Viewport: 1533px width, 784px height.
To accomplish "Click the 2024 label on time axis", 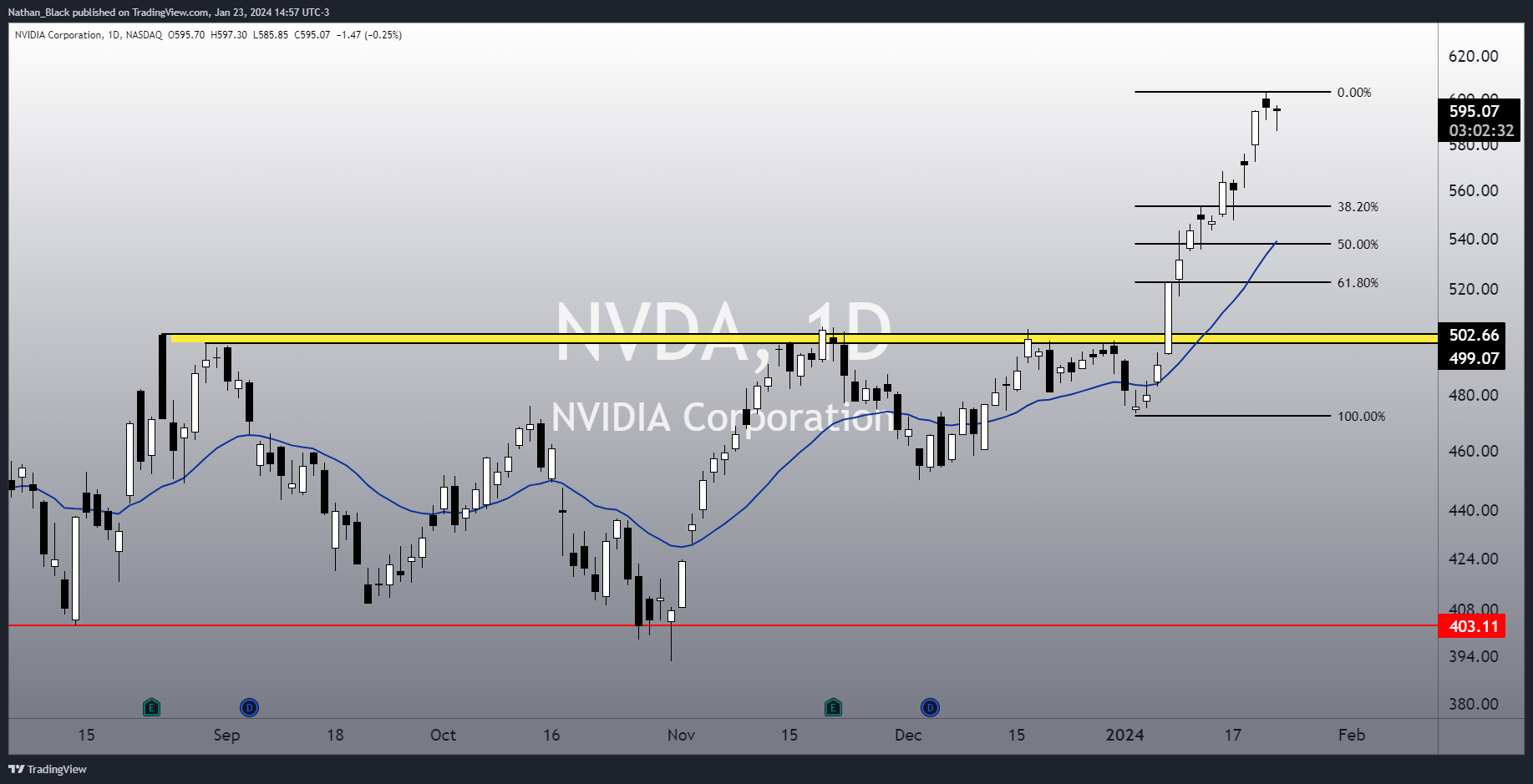I will (x=1124, y=735).
